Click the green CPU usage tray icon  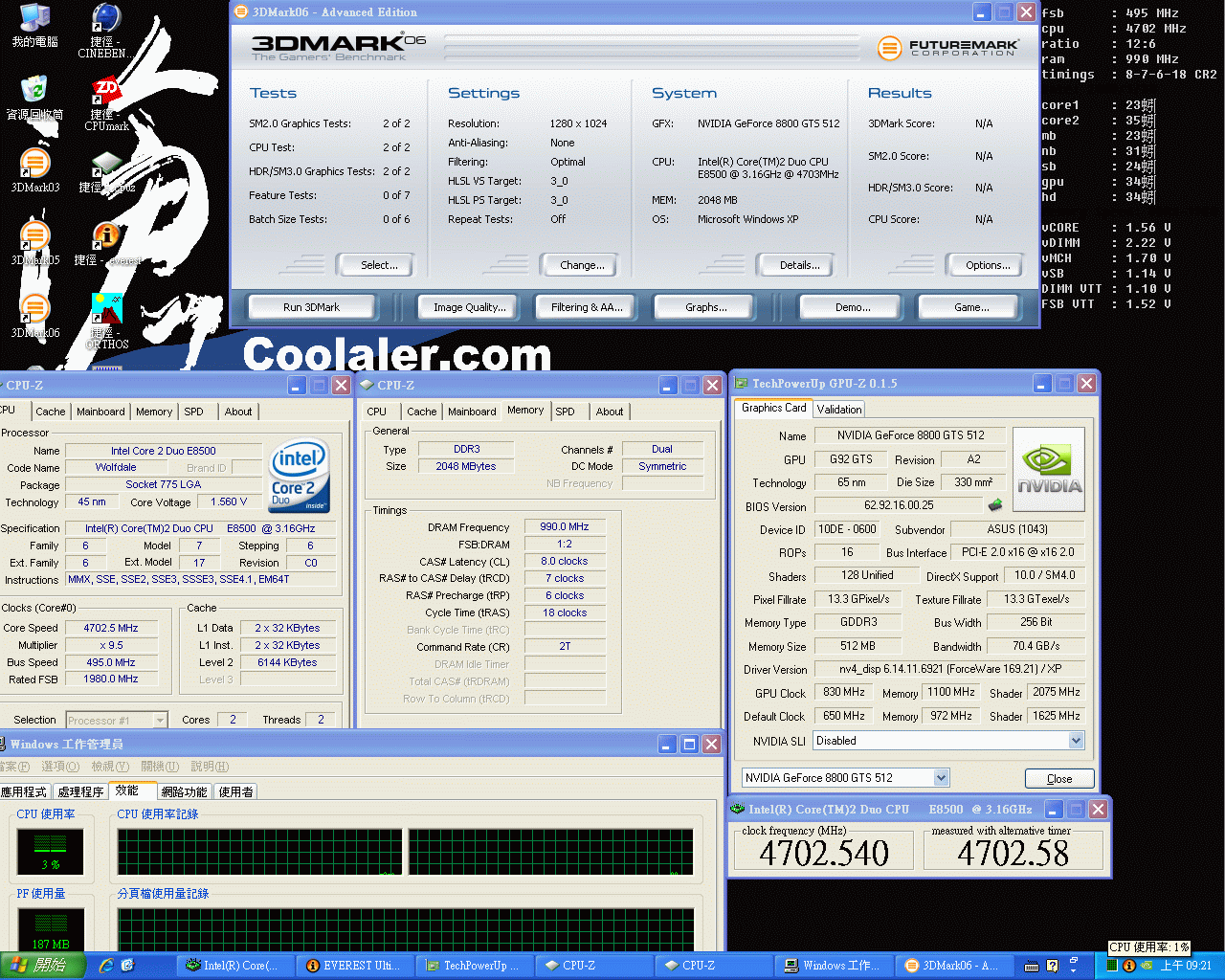1112,966
